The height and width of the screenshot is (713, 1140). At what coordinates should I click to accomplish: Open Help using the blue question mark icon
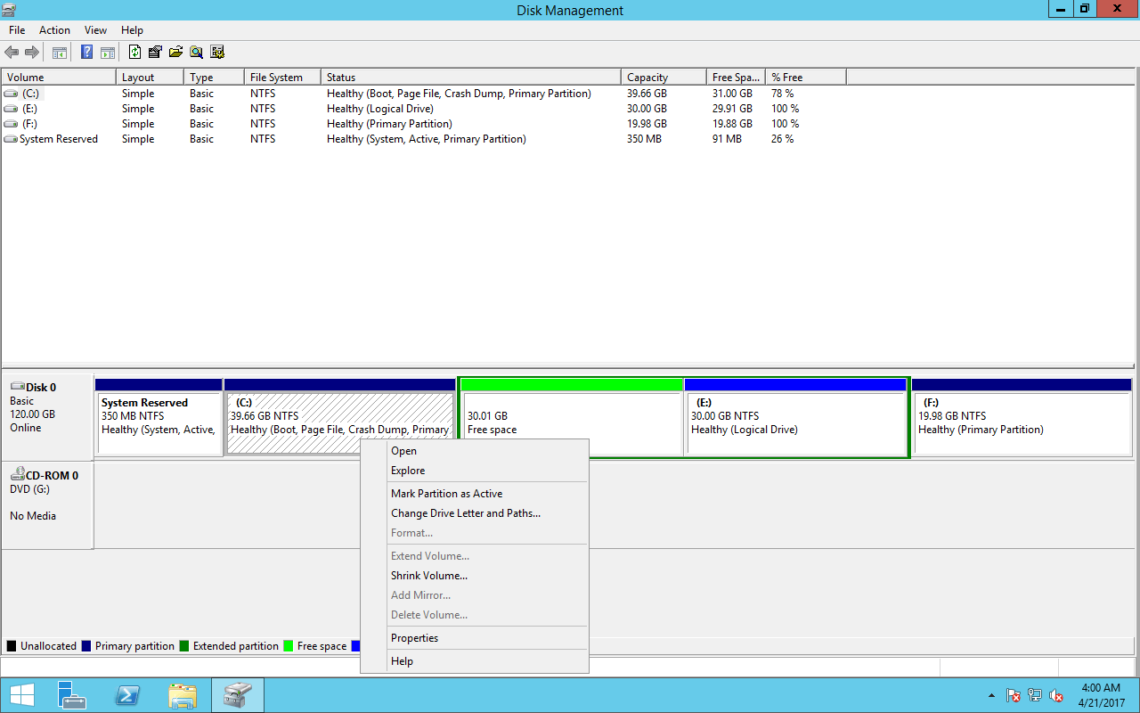[88, 52]
